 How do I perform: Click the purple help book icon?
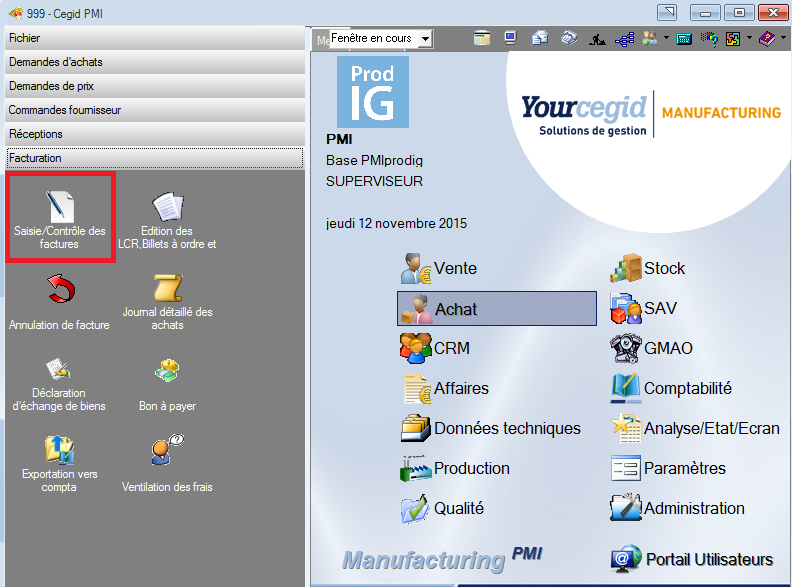coord(767,39)
